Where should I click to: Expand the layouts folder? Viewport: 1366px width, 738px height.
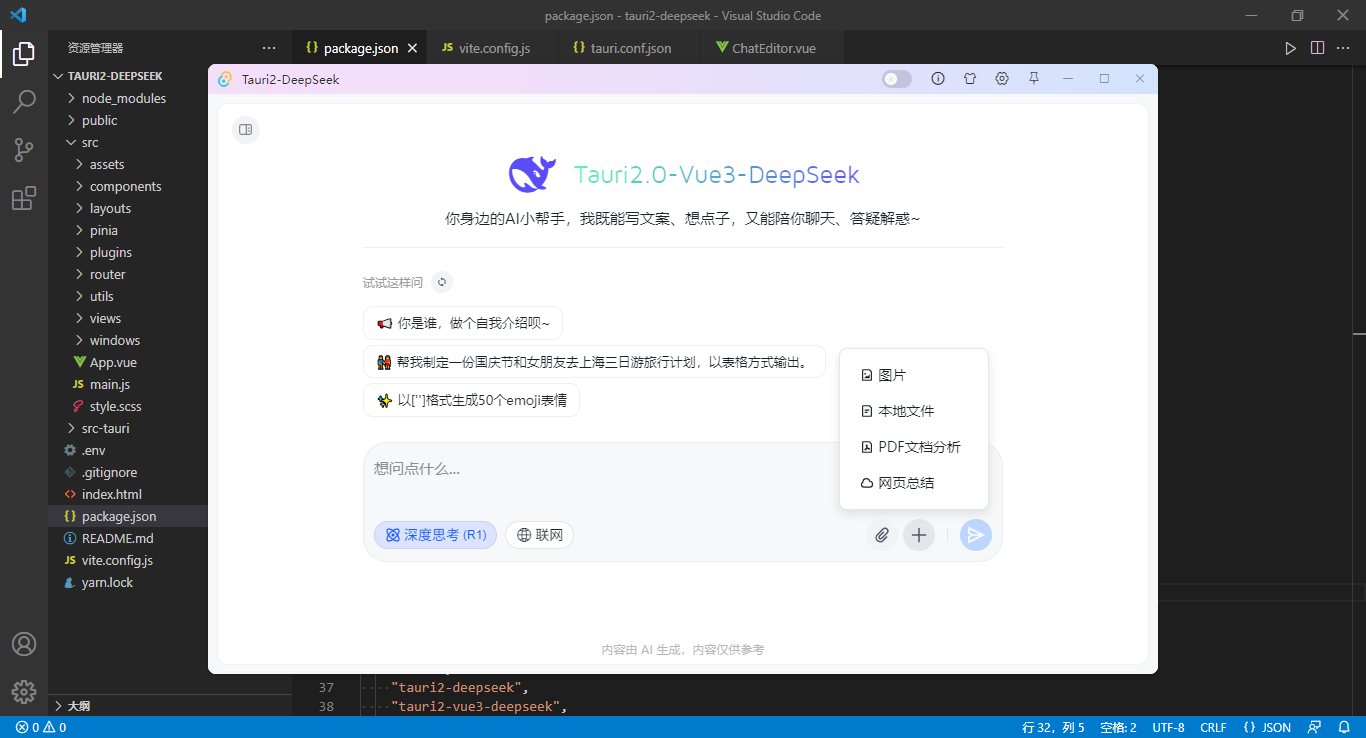pyautogui.click(x=128, y=208)
